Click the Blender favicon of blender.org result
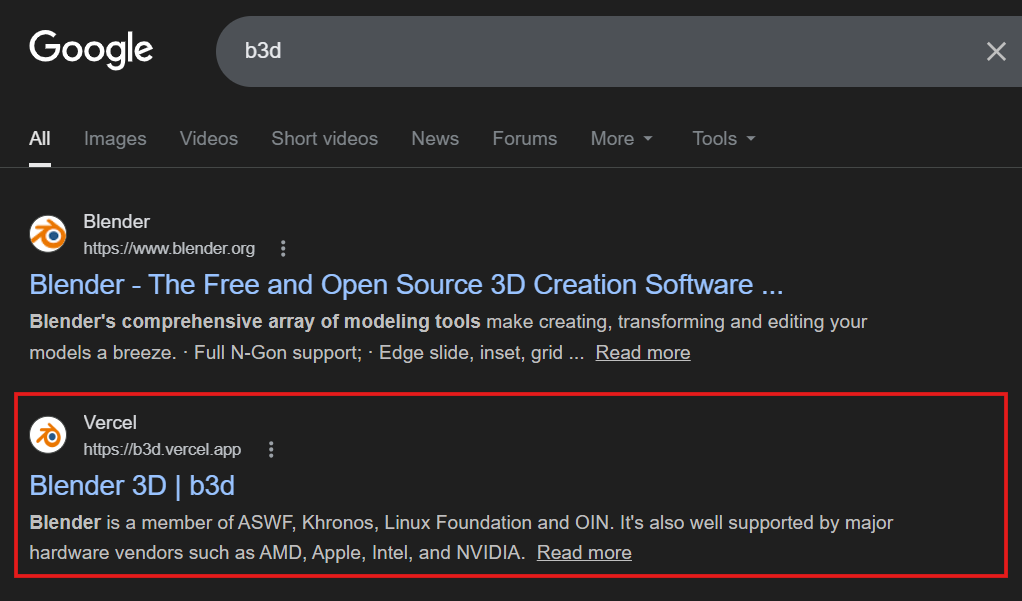 pyautogui.click(x=48, y=234)
